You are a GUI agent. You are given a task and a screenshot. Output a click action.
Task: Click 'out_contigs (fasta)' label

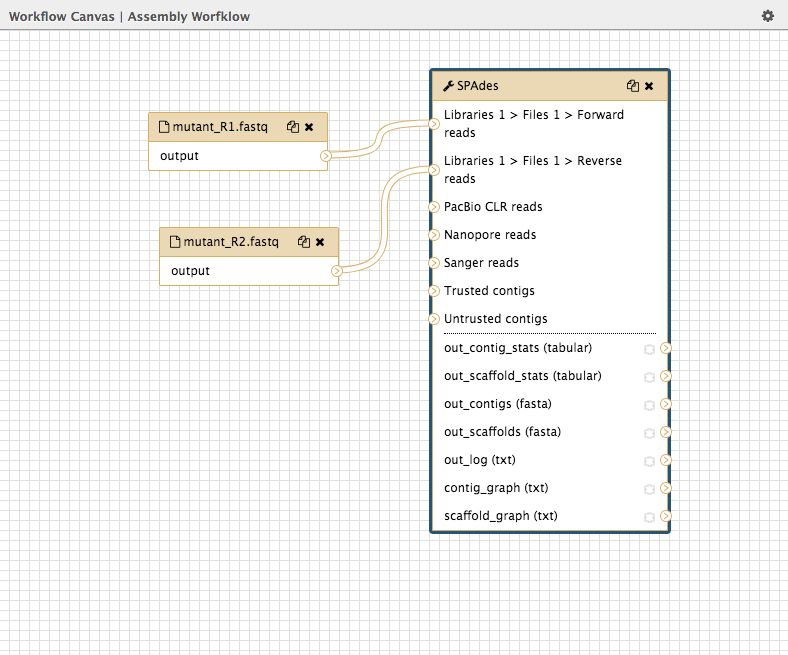click(498, 404)
